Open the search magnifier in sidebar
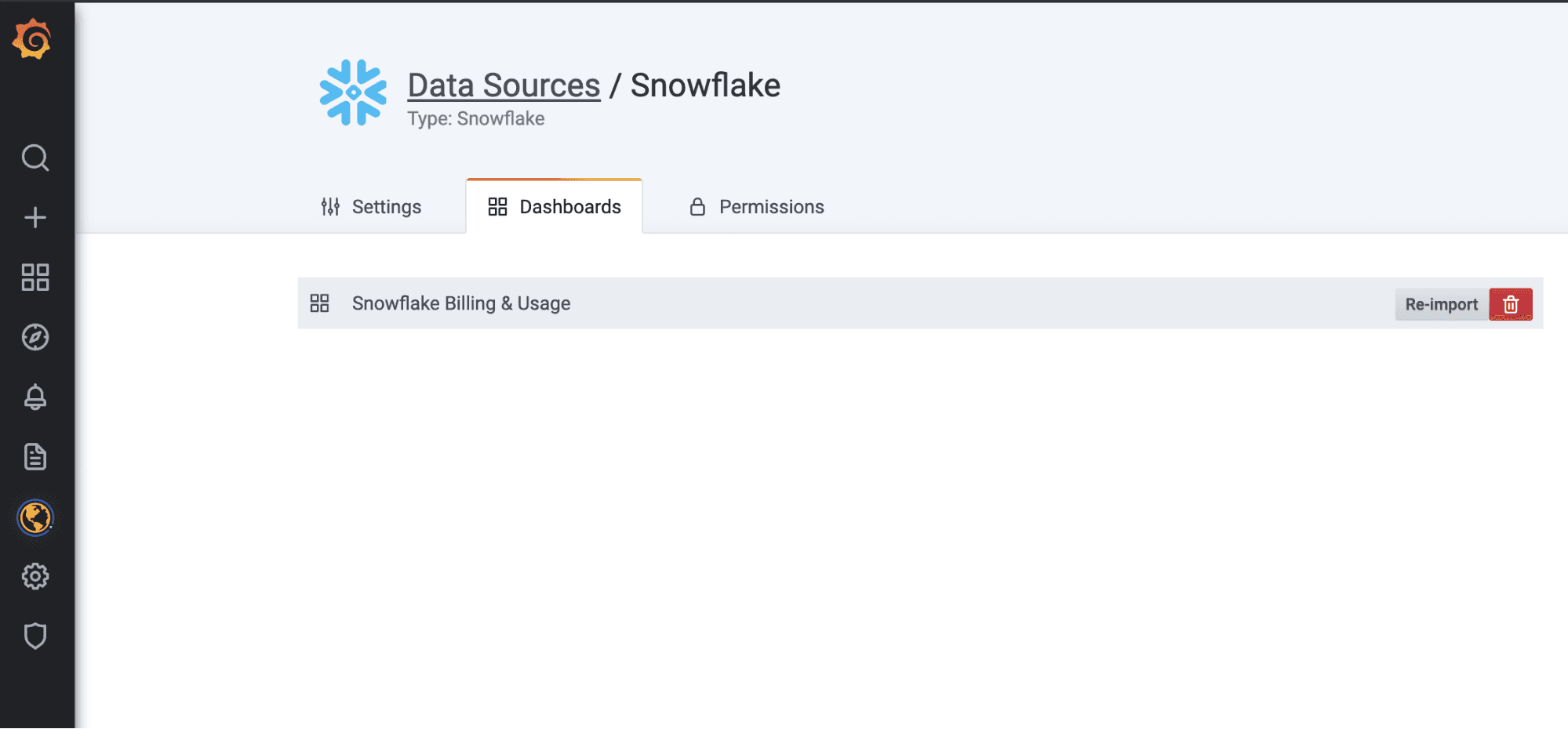Image resolution: width=1568 pixels, height=729 pixels. [35, 158]
